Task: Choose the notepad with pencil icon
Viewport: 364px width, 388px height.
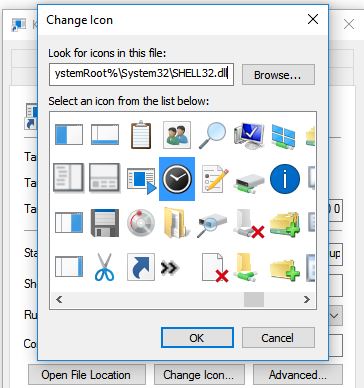Action: (215, 179)
